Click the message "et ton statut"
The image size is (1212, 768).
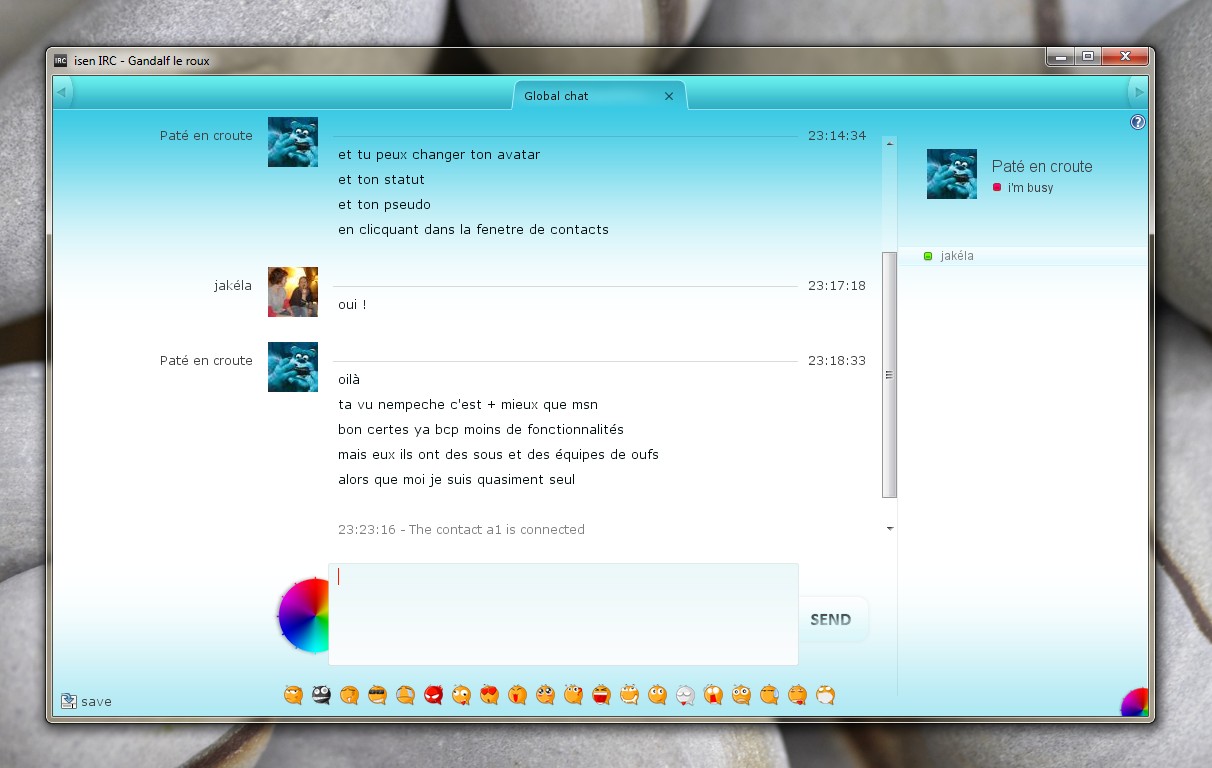tap(381, 179)
